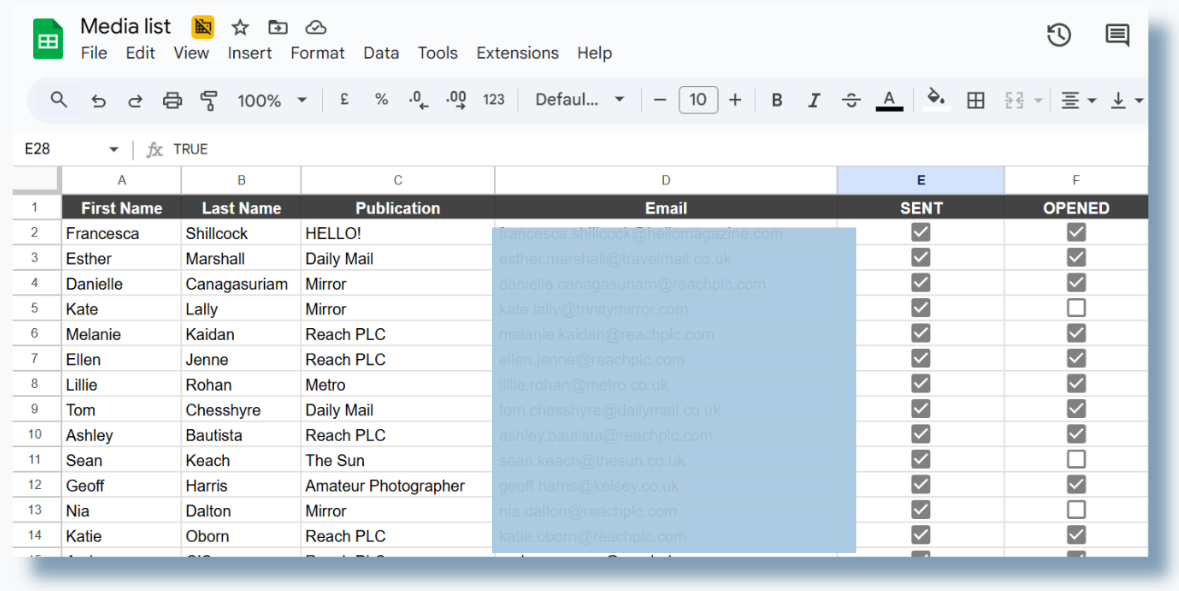1179x591 pixels.
Task: Open more number formats 123
Action: click(x=493, y=99)
